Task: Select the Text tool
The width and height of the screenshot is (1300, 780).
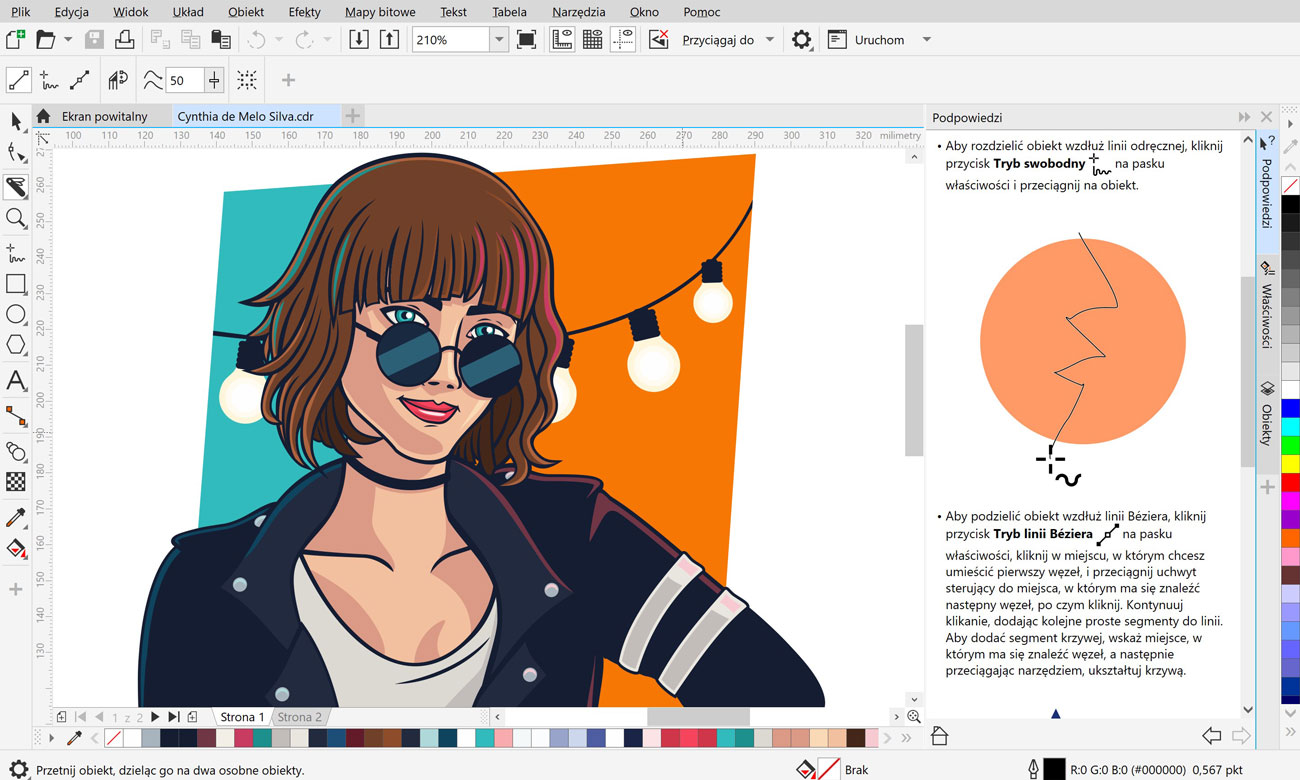Action: pyautogui.click(x=16, y=380)
